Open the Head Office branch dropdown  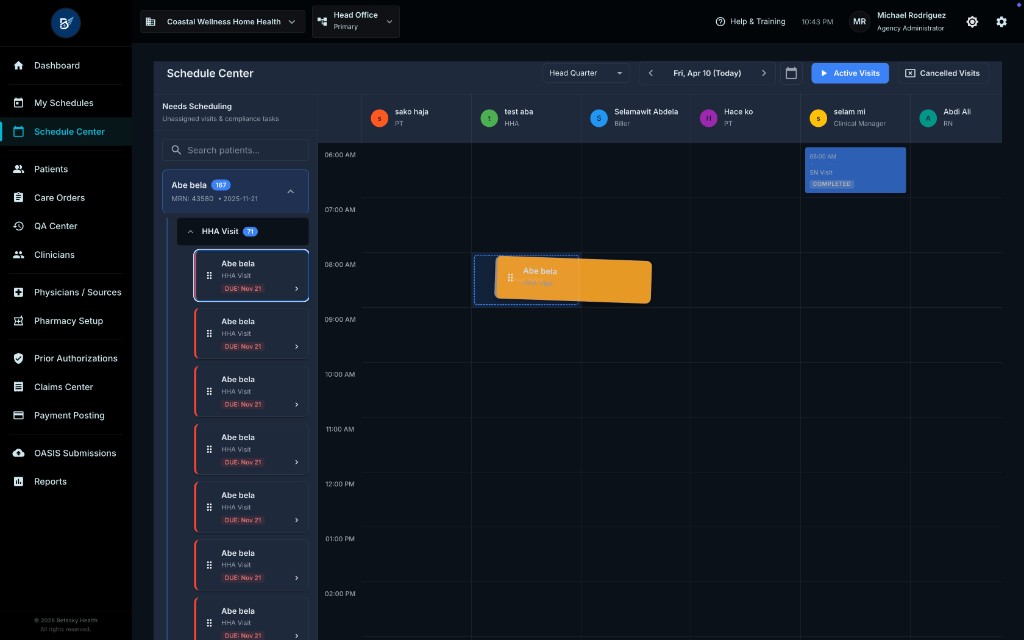pos(356,21)
